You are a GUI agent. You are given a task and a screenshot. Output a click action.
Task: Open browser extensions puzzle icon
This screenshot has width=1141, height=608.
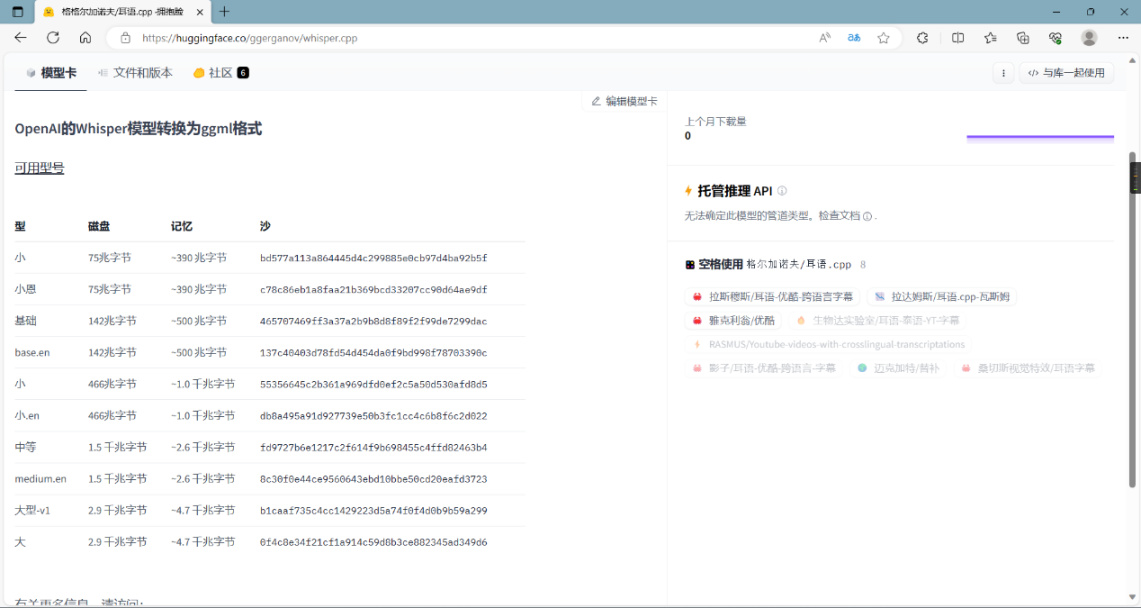[922, 38]
